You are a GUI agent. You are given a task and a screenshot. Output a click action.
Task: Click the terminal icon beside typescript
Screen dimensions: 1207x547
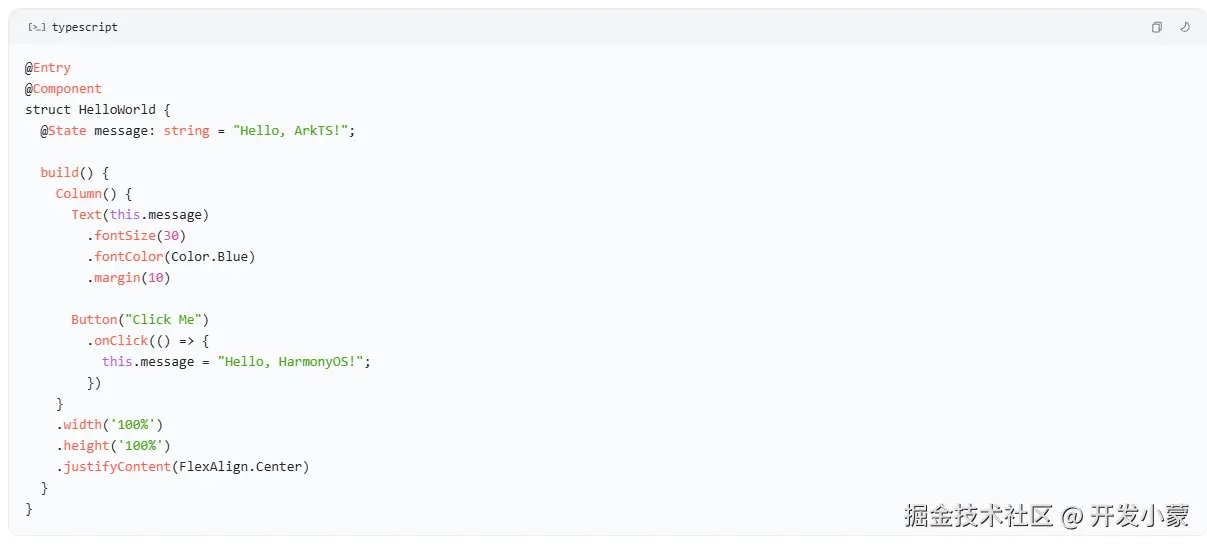pyautogui.click(x=36, y=27)
